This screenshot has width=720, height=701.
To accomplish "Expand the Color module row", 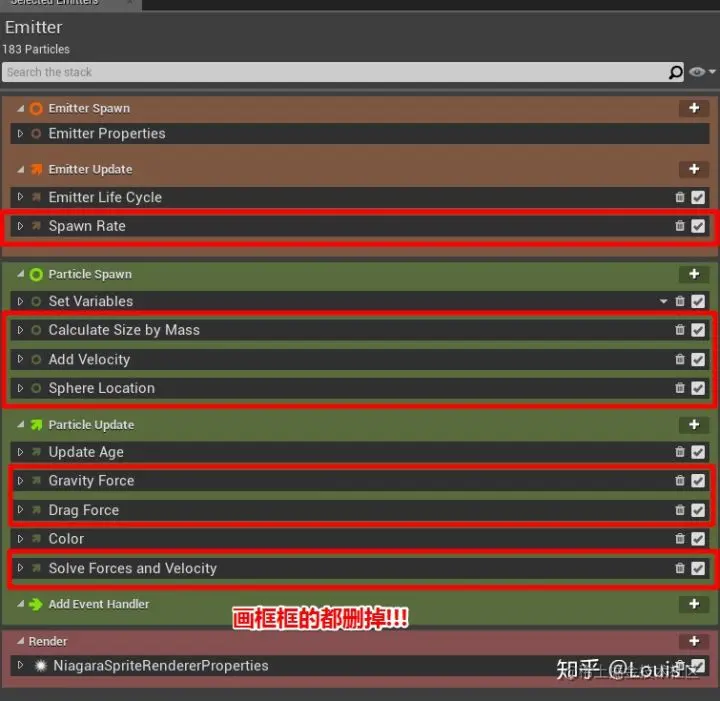I will (x=20, y=538).
